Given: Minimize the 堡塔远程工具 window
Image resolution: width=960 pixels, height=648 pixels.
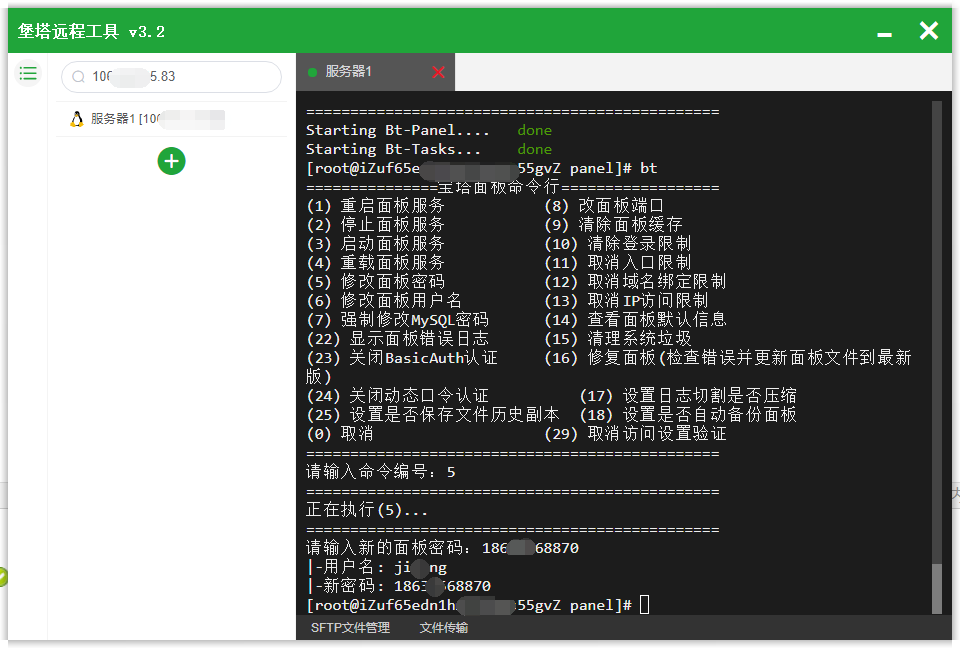Looking at the screenshot, I should [885, 34].
